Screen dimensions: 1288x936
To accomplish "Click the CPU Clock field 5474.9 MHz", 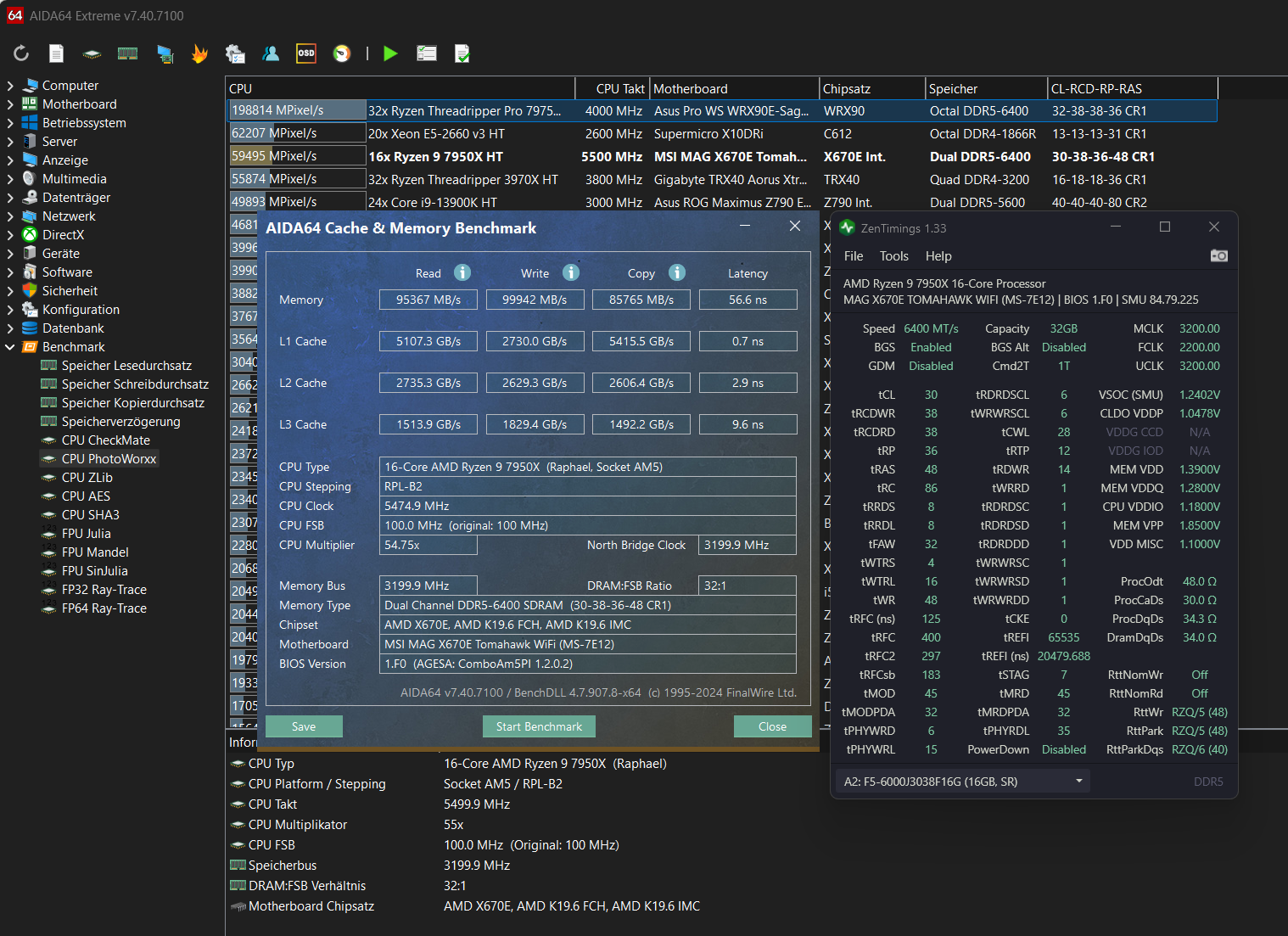I will point(587,506).
